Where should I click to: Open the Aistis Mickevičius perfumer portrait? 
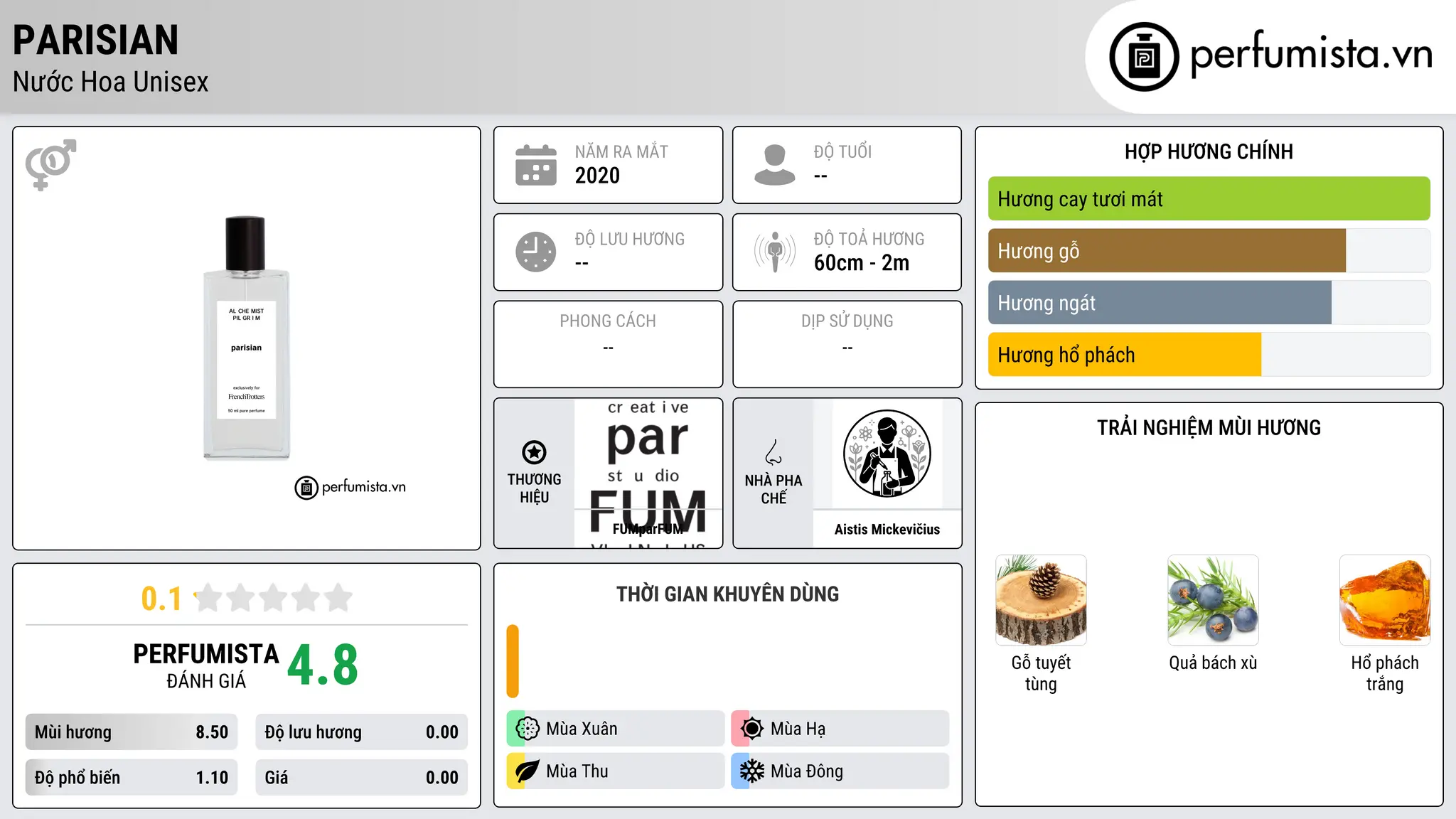coord(887,454)
